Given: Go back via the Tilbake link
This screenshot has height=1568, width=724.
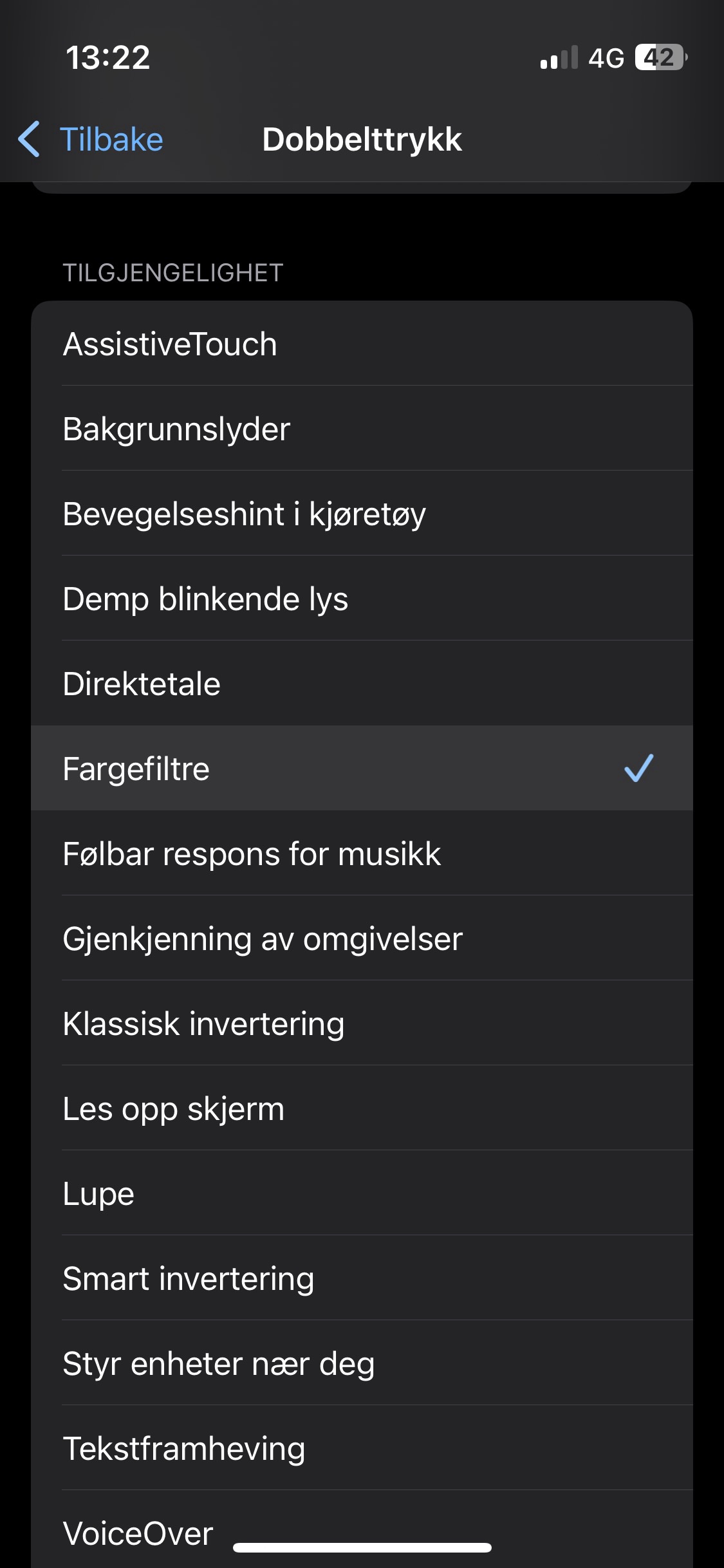Looking at the screenshot, I should point(111,140).
